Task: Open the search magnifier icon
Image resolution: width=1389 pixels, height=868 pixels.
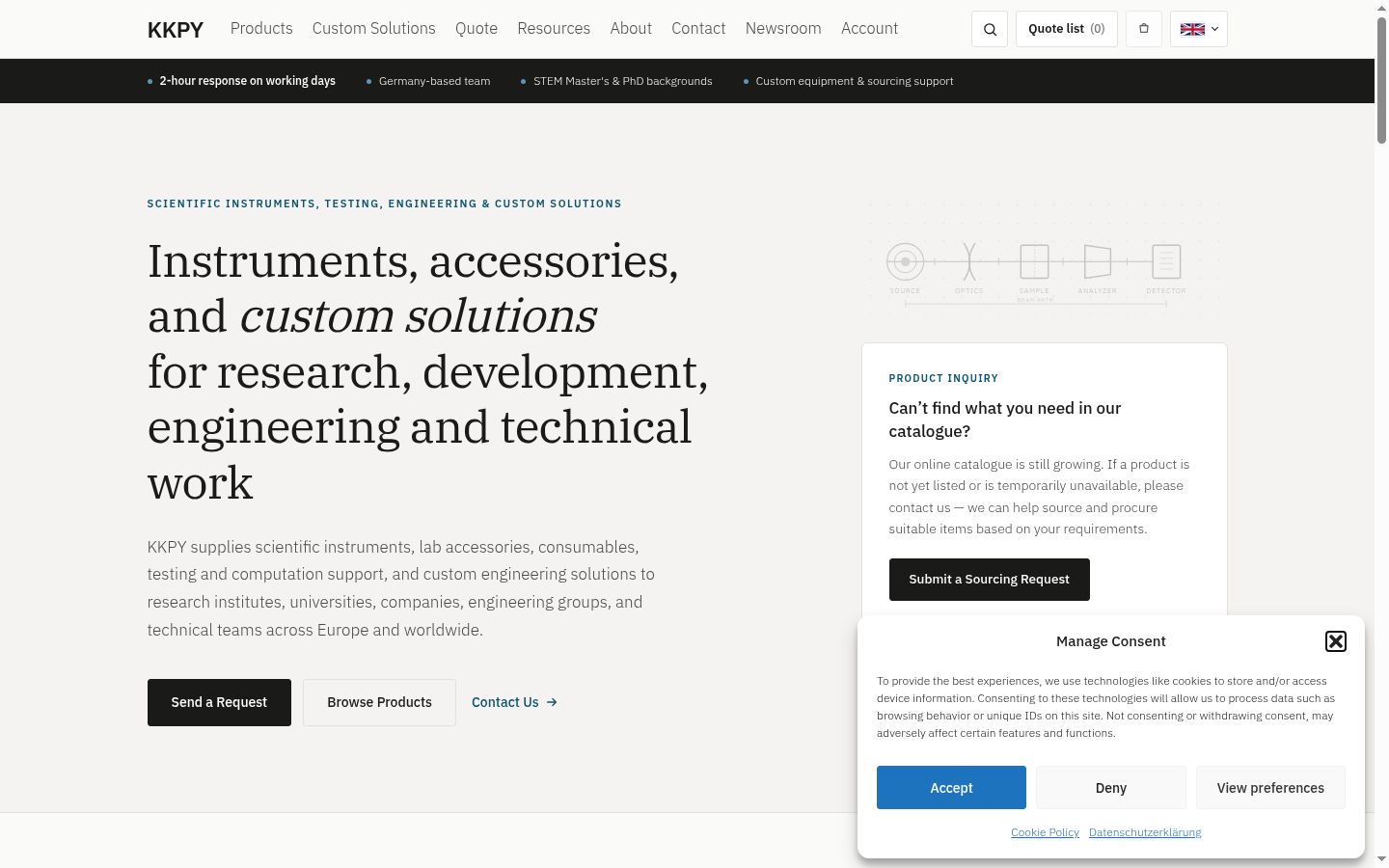Action: point(990,29)
